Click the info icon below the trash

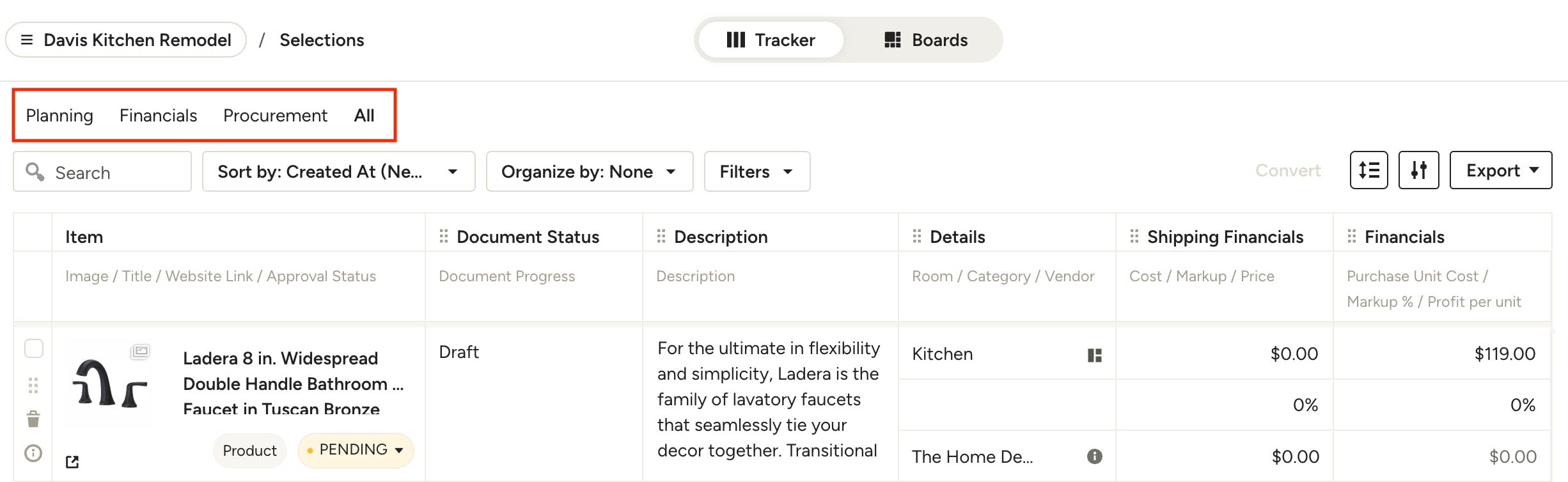tap(33, 453)
